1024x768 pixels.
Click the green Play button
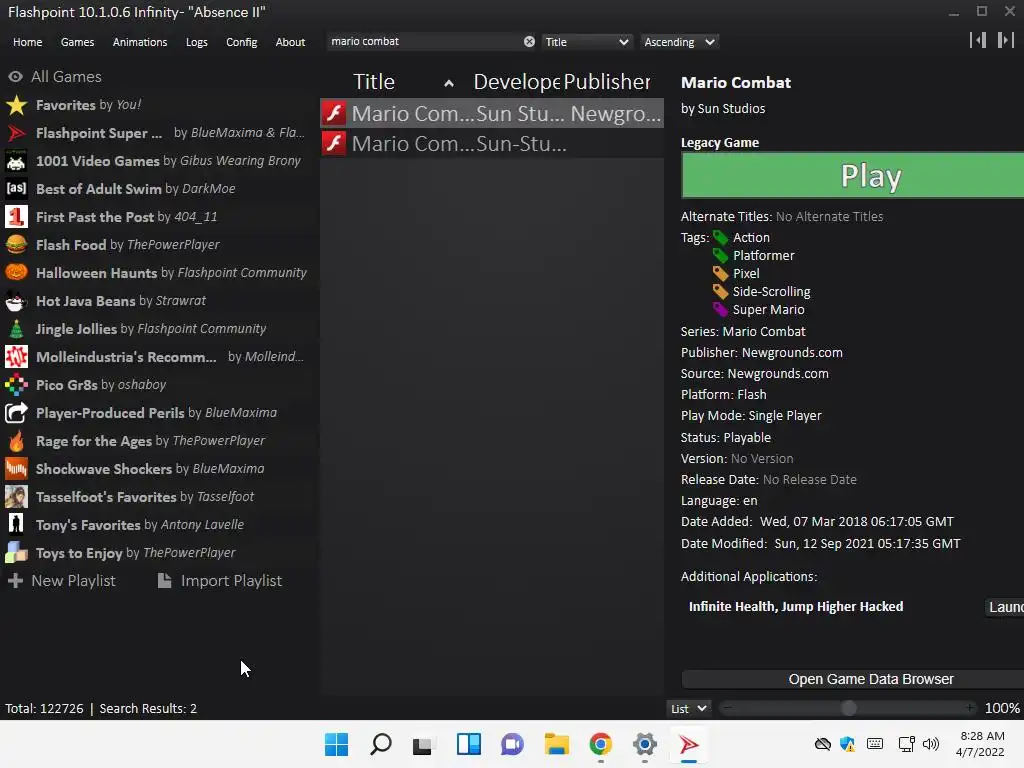click(852, 175)
